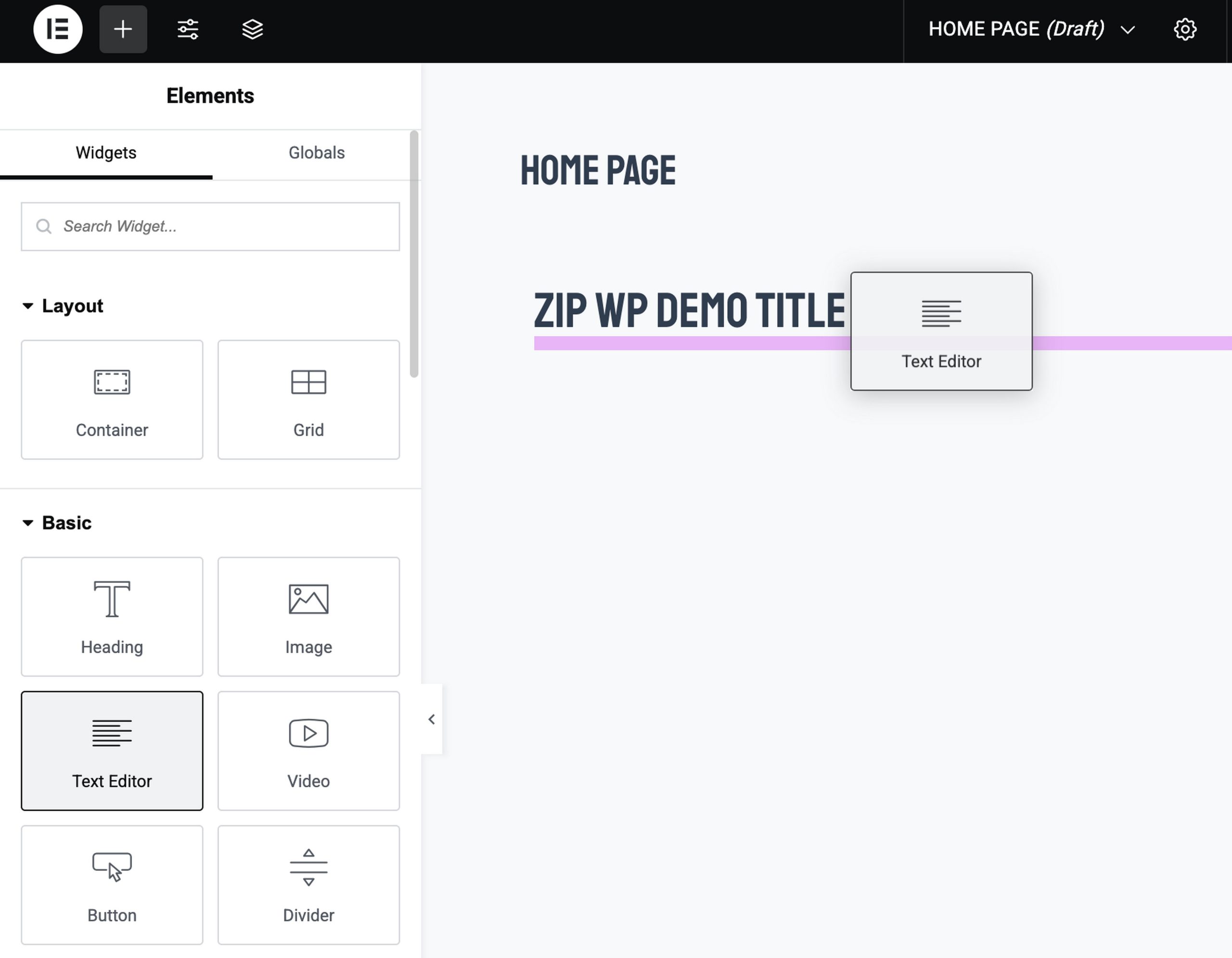
Task: Switch to the Globals tab
Action: 317,152
